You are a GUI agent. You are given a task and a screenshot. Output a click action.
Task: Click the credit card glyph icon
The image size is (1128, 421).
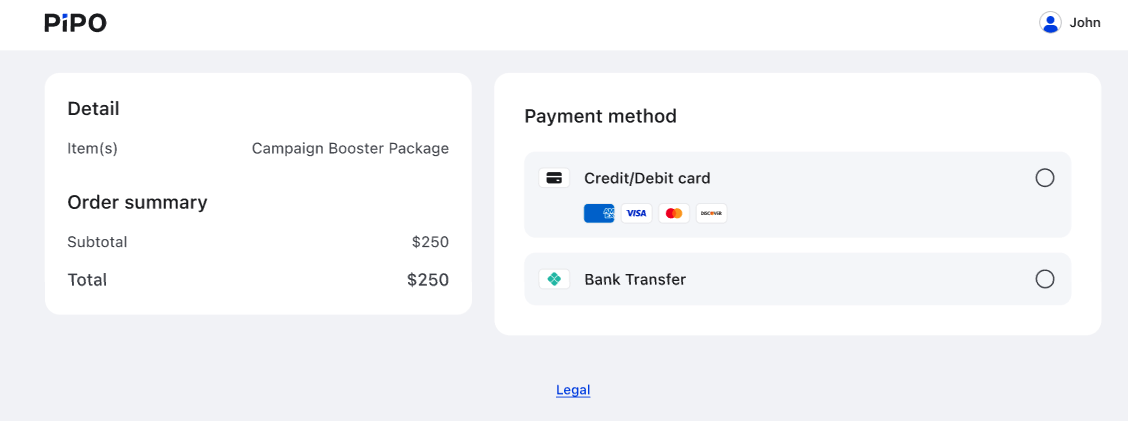coord(554,178)
